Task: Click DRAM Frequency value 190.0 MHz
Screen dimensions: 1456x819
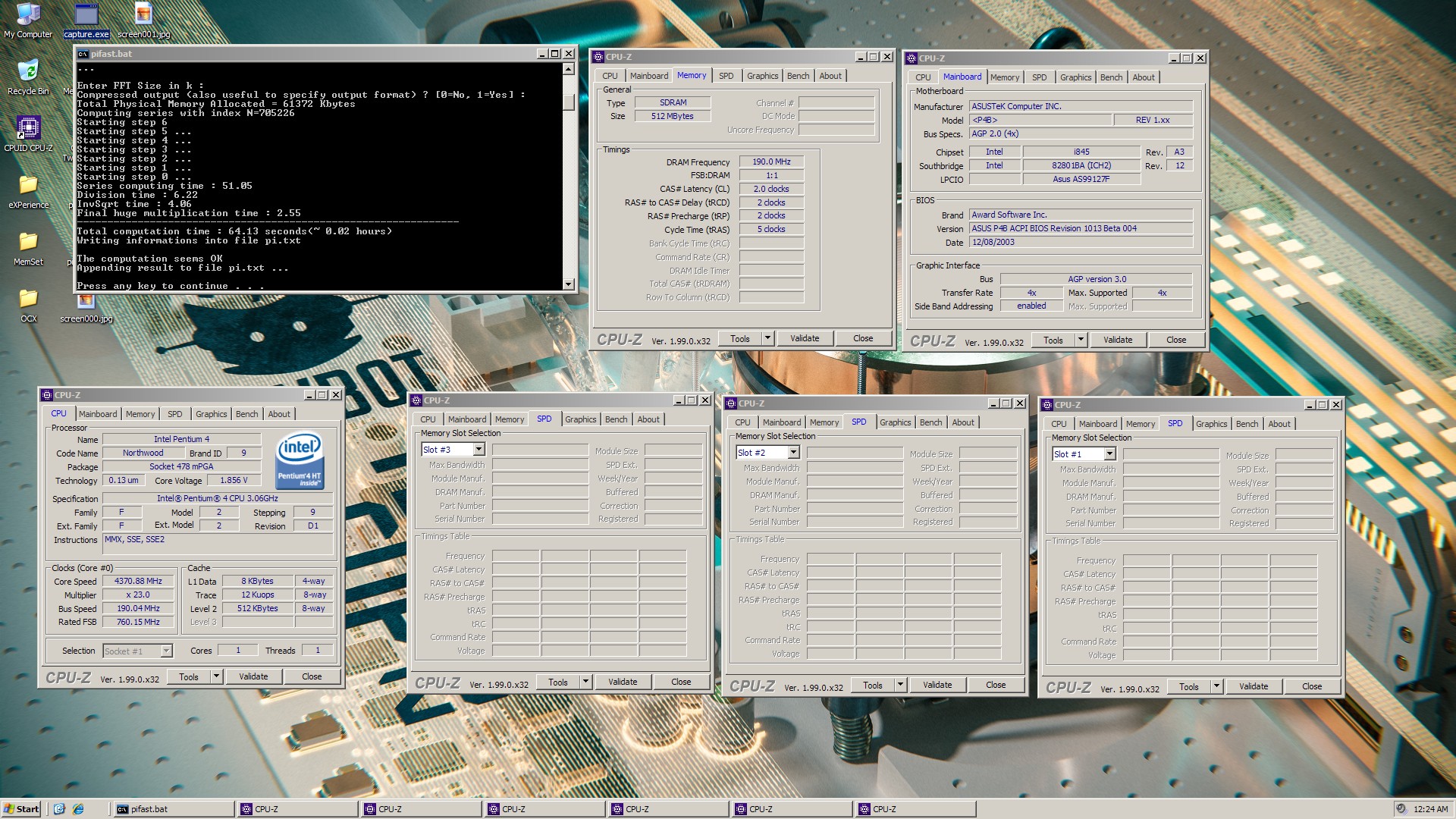Action: pyautogui.click(x=771, y=162)
